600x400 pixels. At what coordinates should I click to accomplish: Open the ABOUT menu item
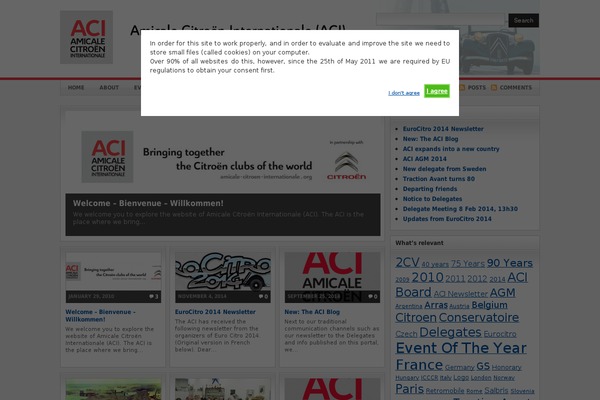109,88
